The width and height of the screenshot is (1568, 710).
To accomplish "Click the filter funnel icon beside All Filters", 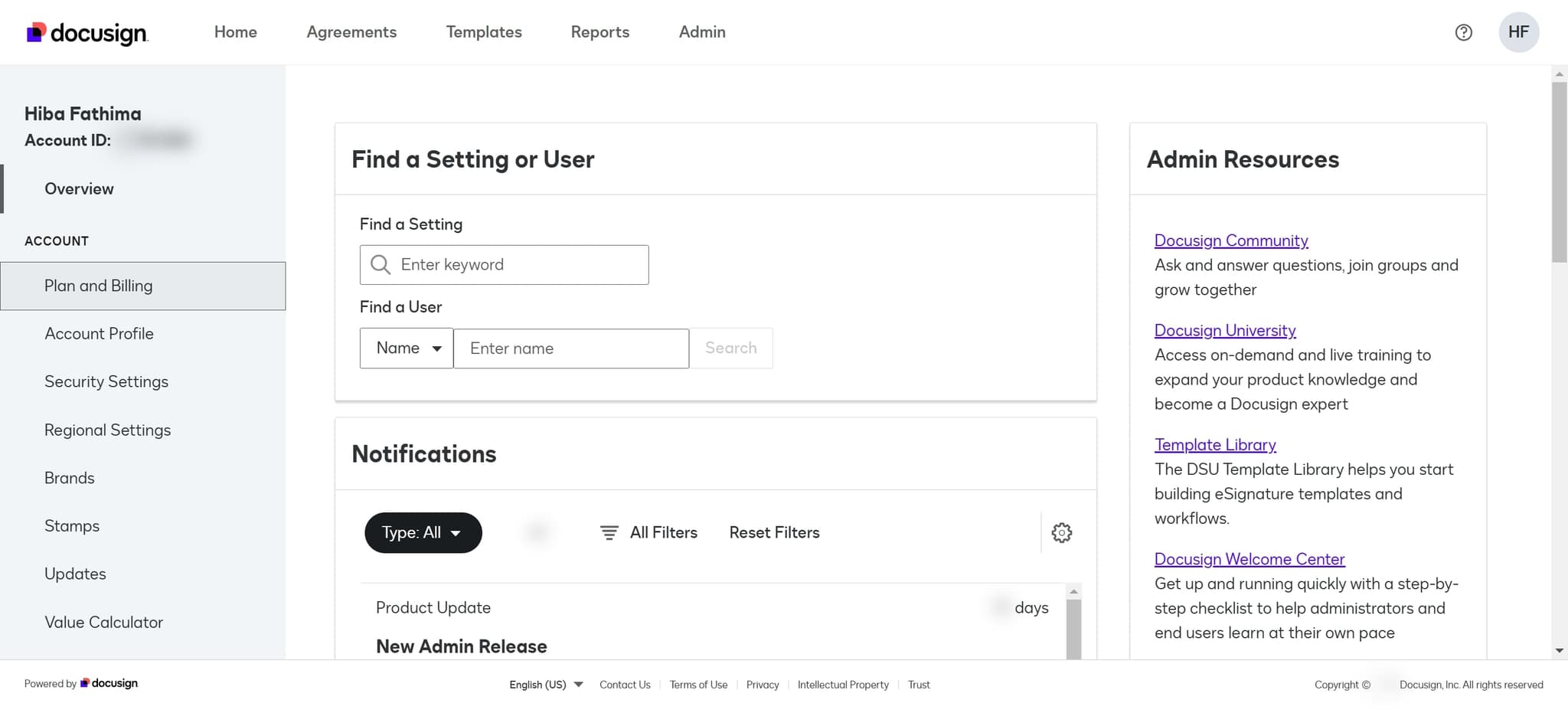I will 609,532.
